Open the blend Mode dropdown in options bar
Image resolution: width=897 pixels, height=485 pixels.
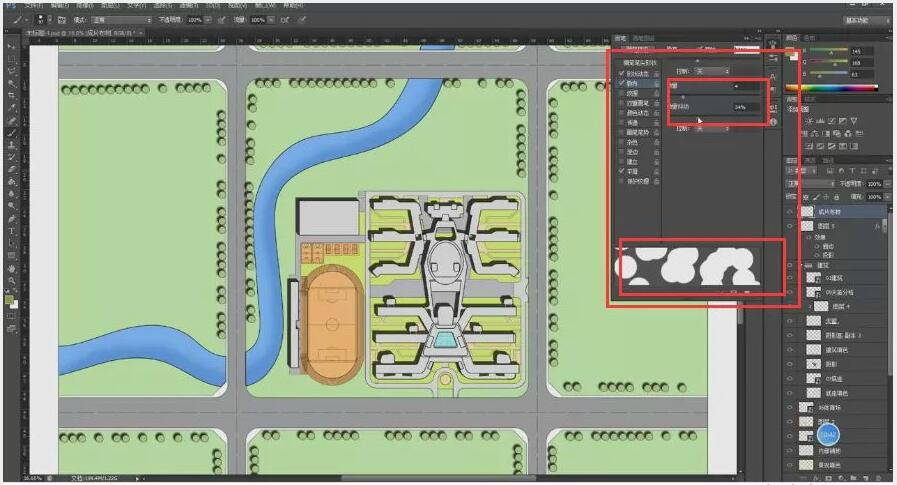122,19
